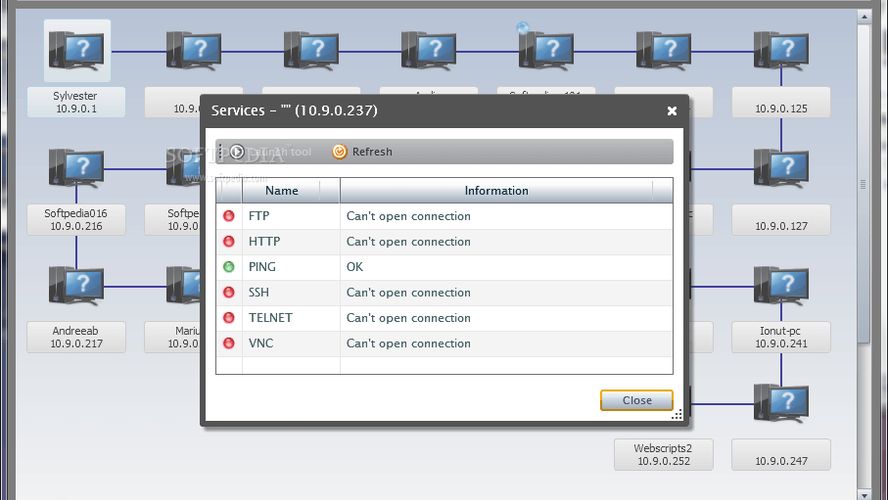
Task: Select the FTP service row name
Action: (259, 216)
